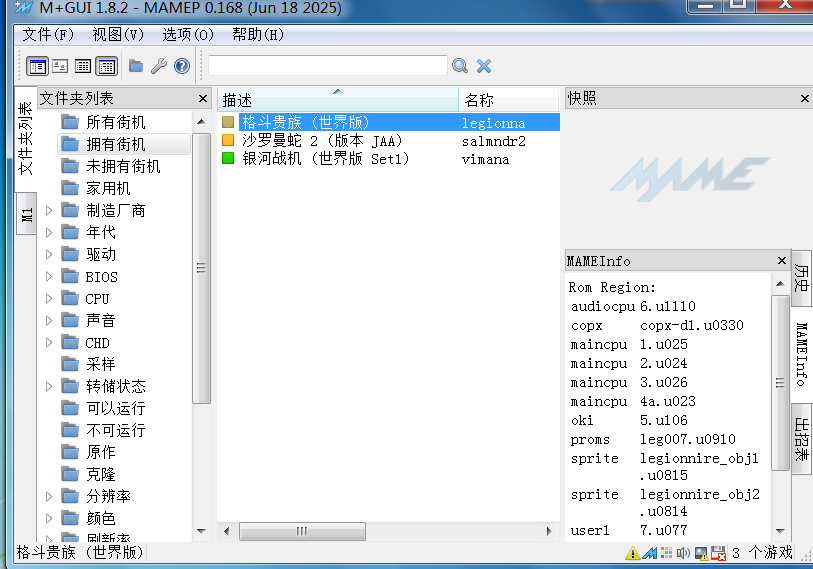813x569 pixels.
Task: Click the floppy disk with red X icon
Action: coord(718,553)
